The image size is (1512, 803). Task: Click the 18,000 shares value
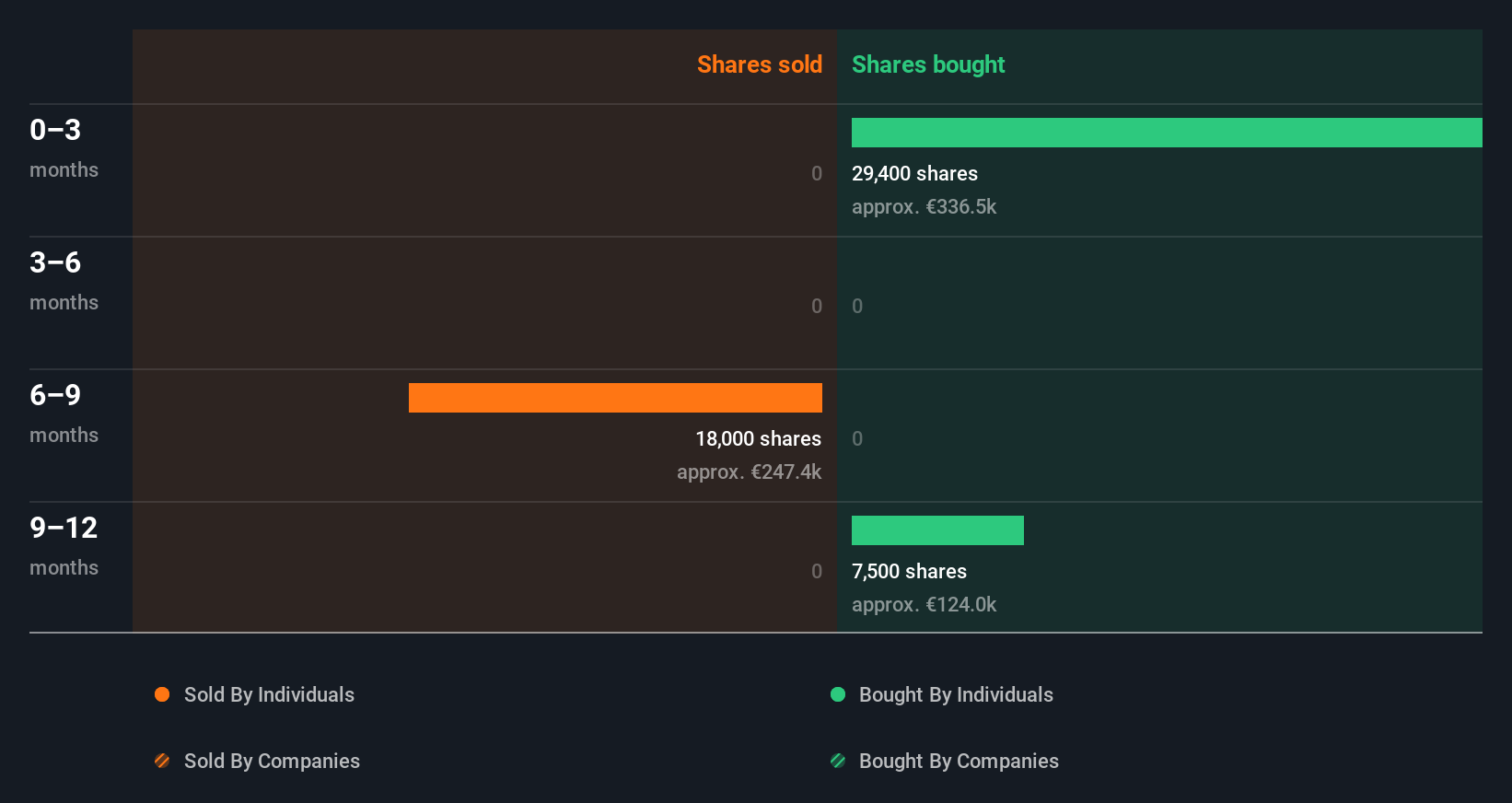[x=759, y=439]
